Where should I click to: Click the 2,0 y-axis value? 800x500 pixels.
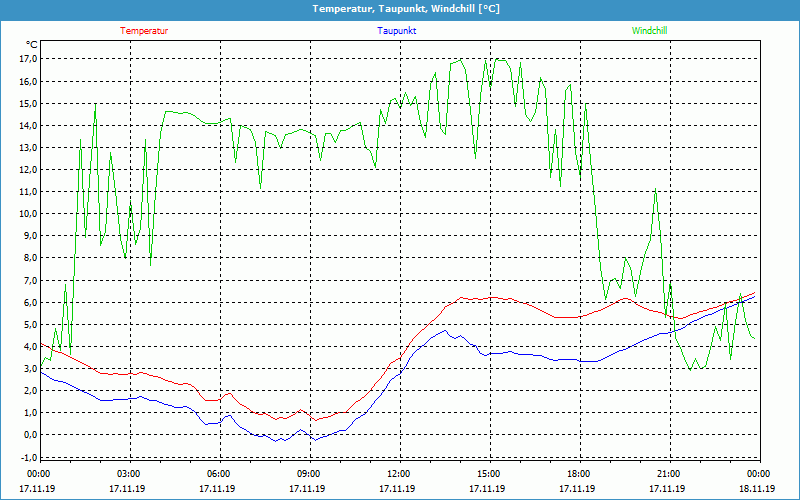tap(31, 390)
